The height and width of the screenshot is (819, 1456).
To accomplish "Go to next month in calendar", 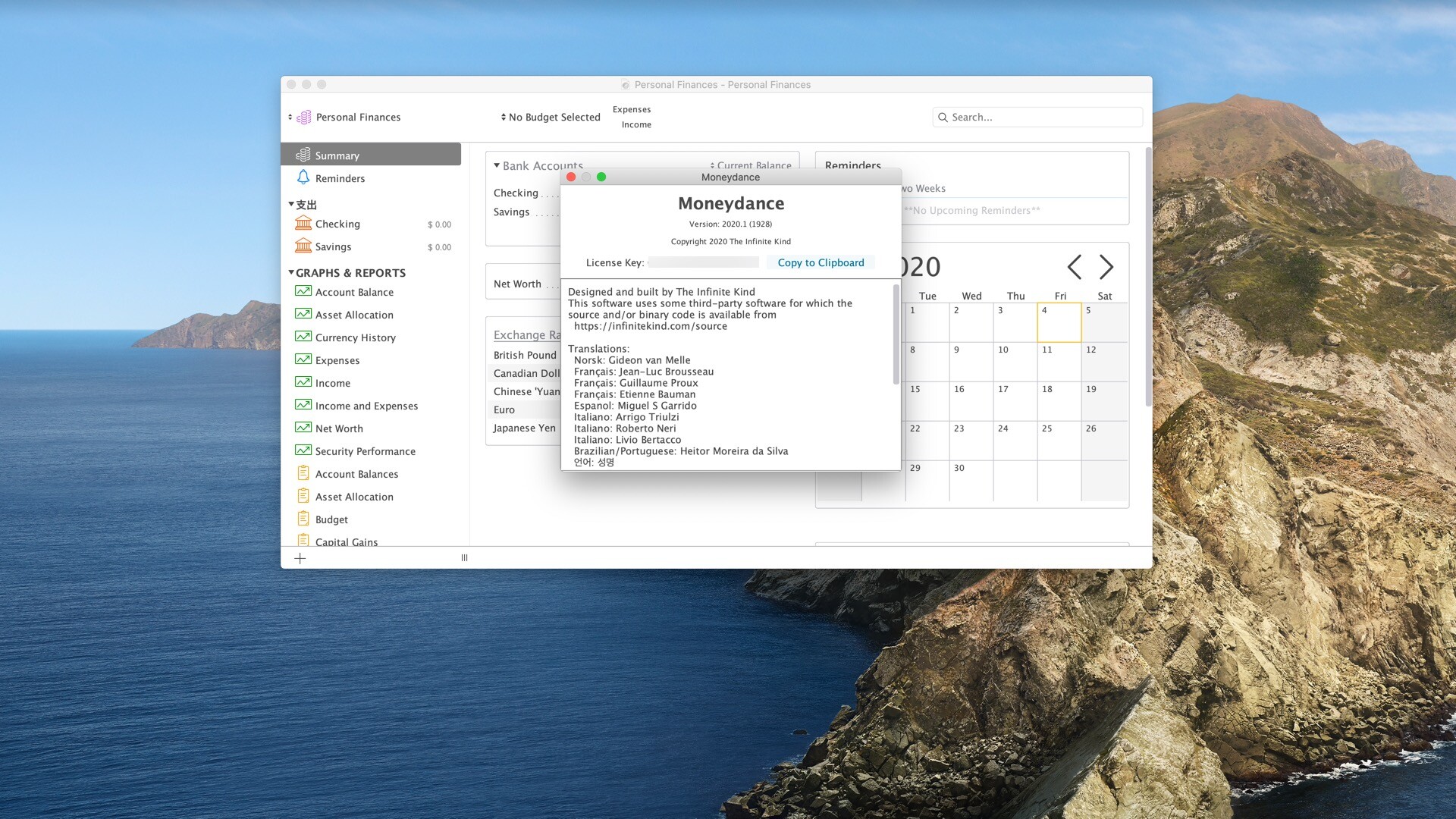I will 1106,267.
